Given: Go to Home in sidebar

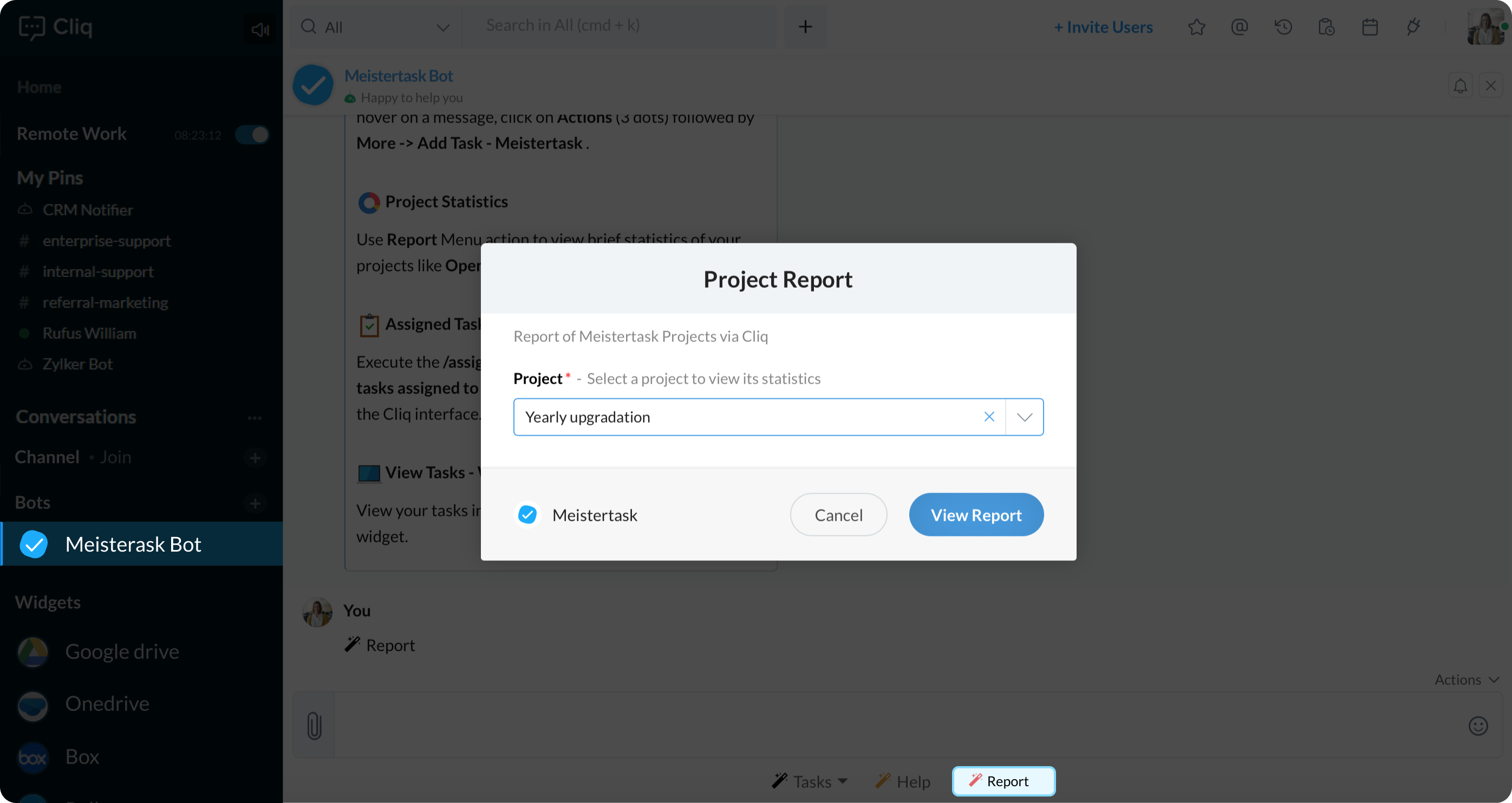Looking at the screenshot, I should tap(39, 87).
